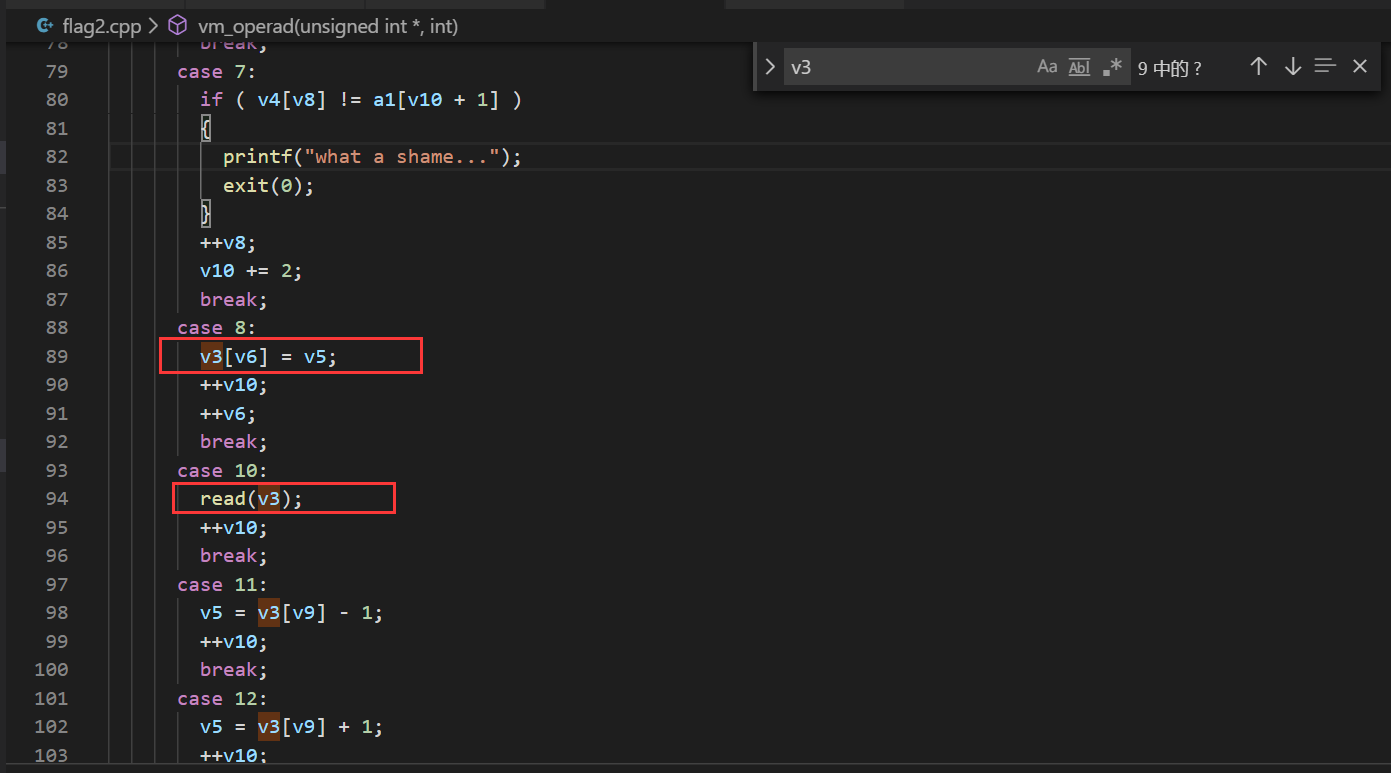This screenshot has width=1391, height=773.
Task: Click the break statement on line 92
Action: [x=234, y=442]
